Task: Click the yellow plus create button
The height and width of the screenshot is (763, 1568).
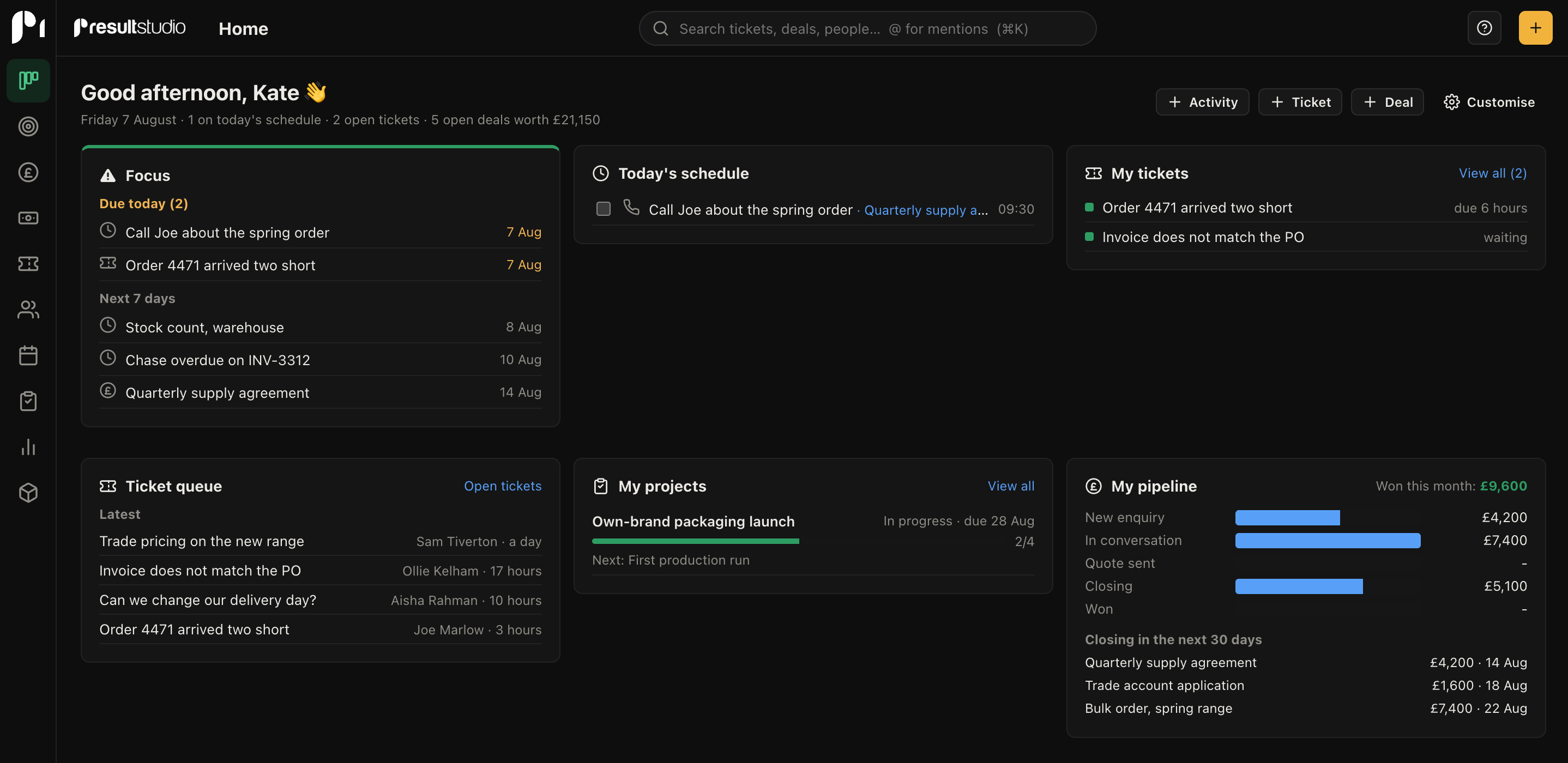Action: (1535, 28)
